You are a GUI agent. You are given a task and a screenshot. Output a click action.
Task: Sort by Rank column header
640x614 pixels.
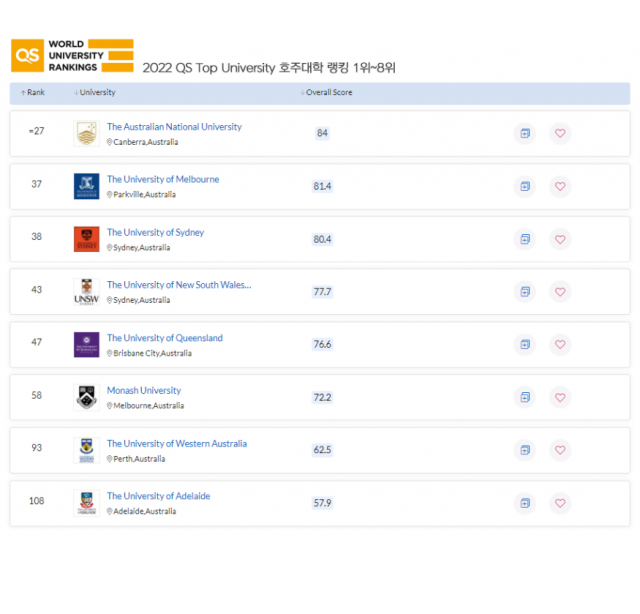[34, 93]
